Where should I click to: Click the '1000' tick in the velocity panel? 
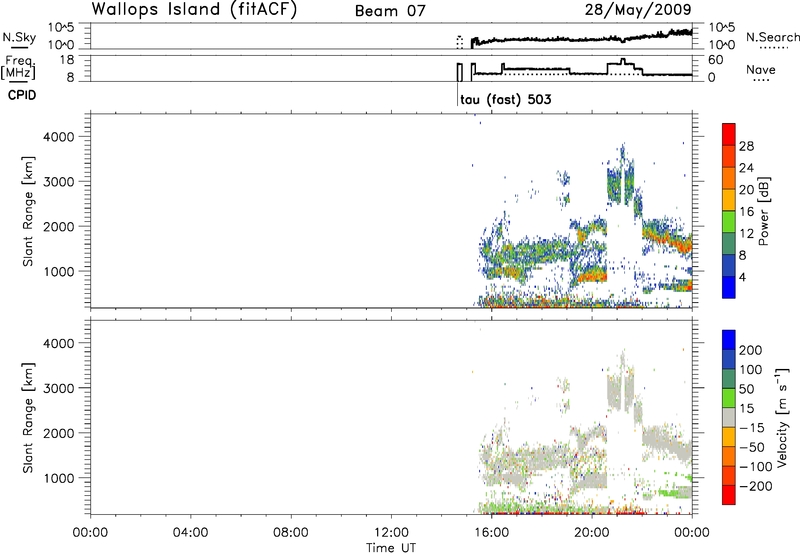click(59, 478)
